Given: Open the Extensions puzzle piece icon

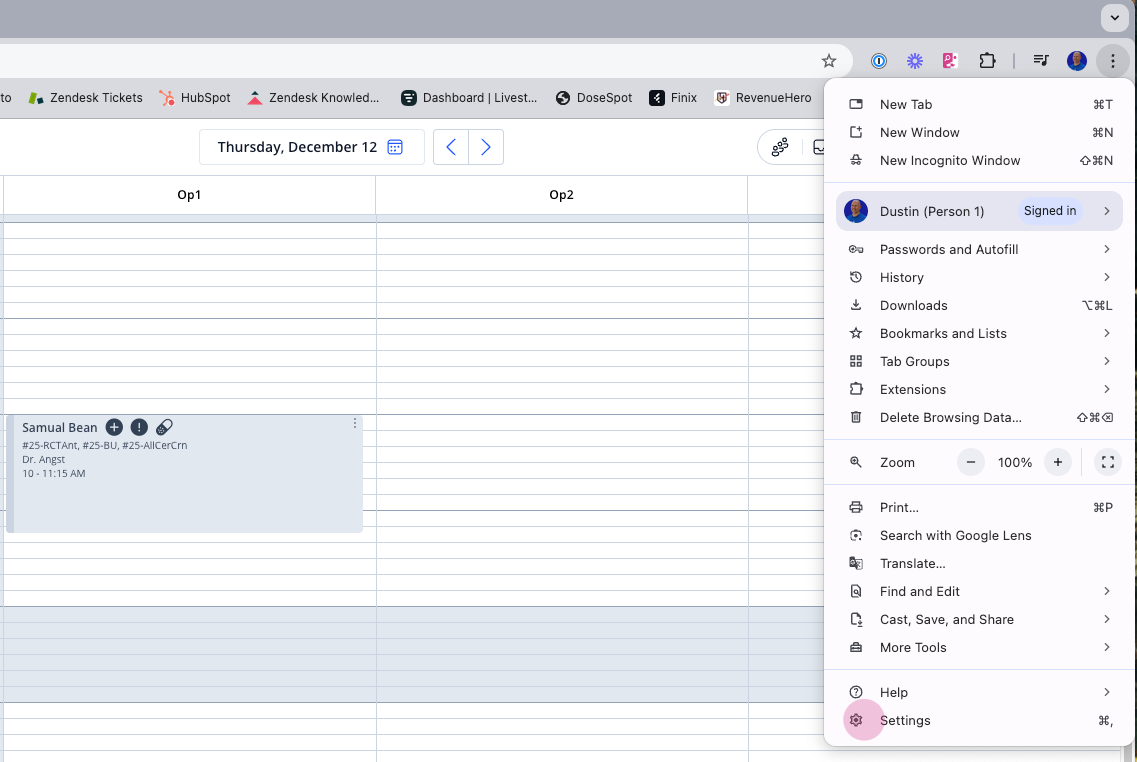Looking at the screenshot, I should pyautogui.click(x=987, y=61).
